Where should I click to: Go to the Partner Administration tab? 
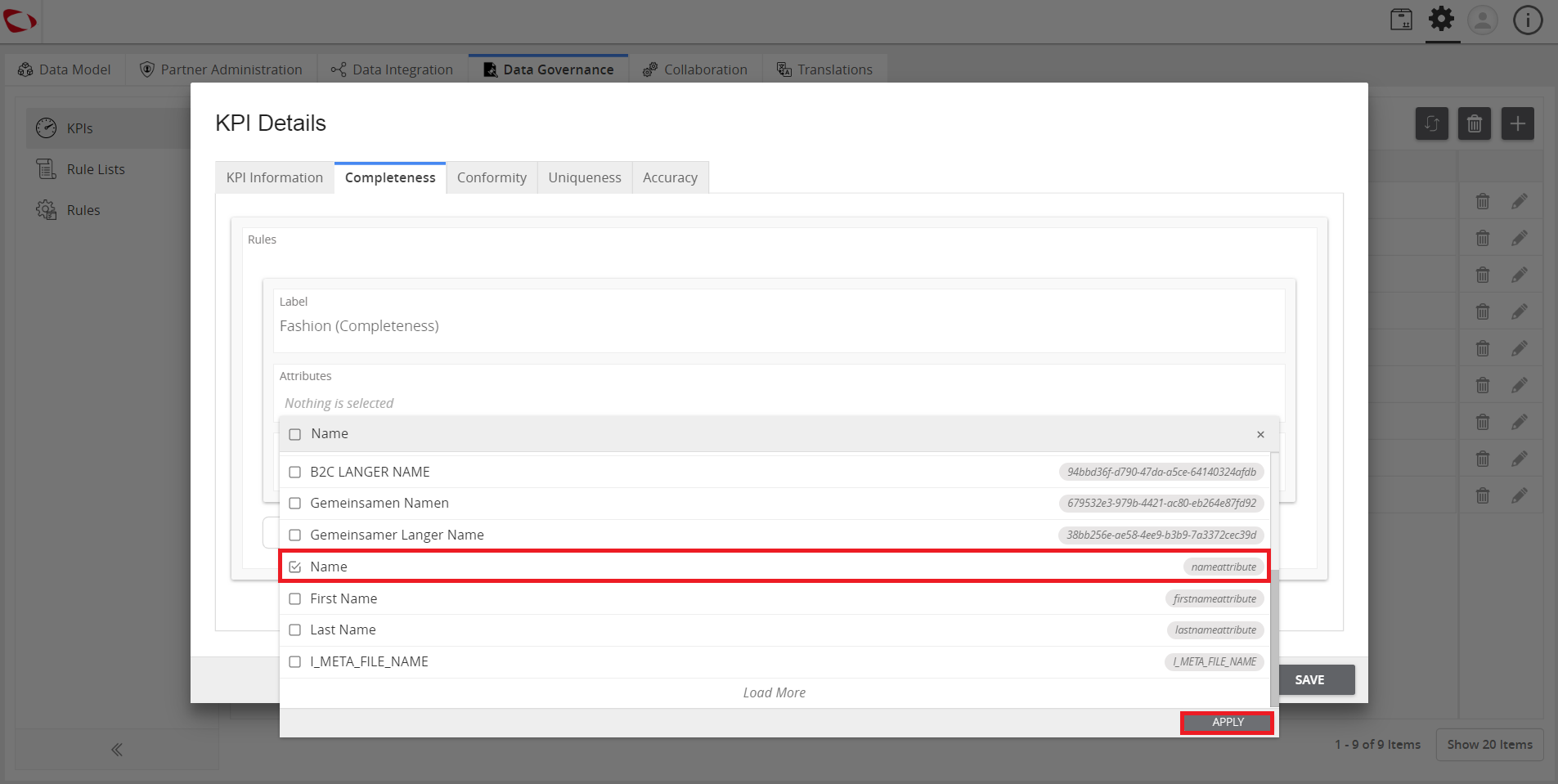(x=221, y=69)
